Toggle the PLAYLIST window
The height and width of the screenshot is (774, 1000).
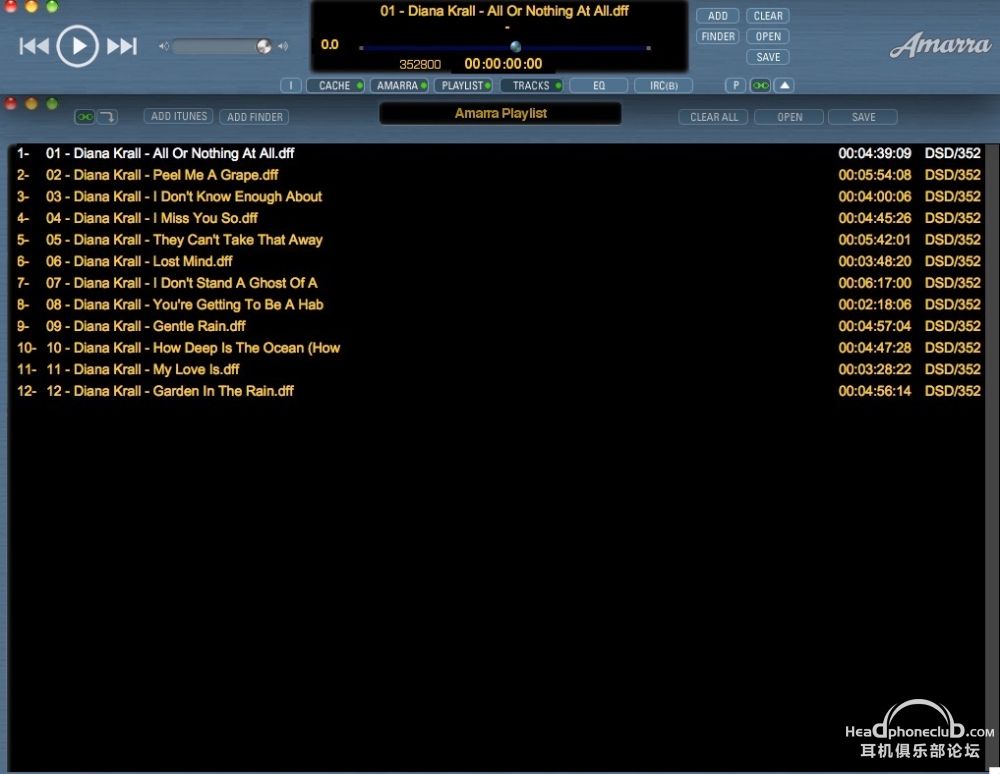point(464,85)
